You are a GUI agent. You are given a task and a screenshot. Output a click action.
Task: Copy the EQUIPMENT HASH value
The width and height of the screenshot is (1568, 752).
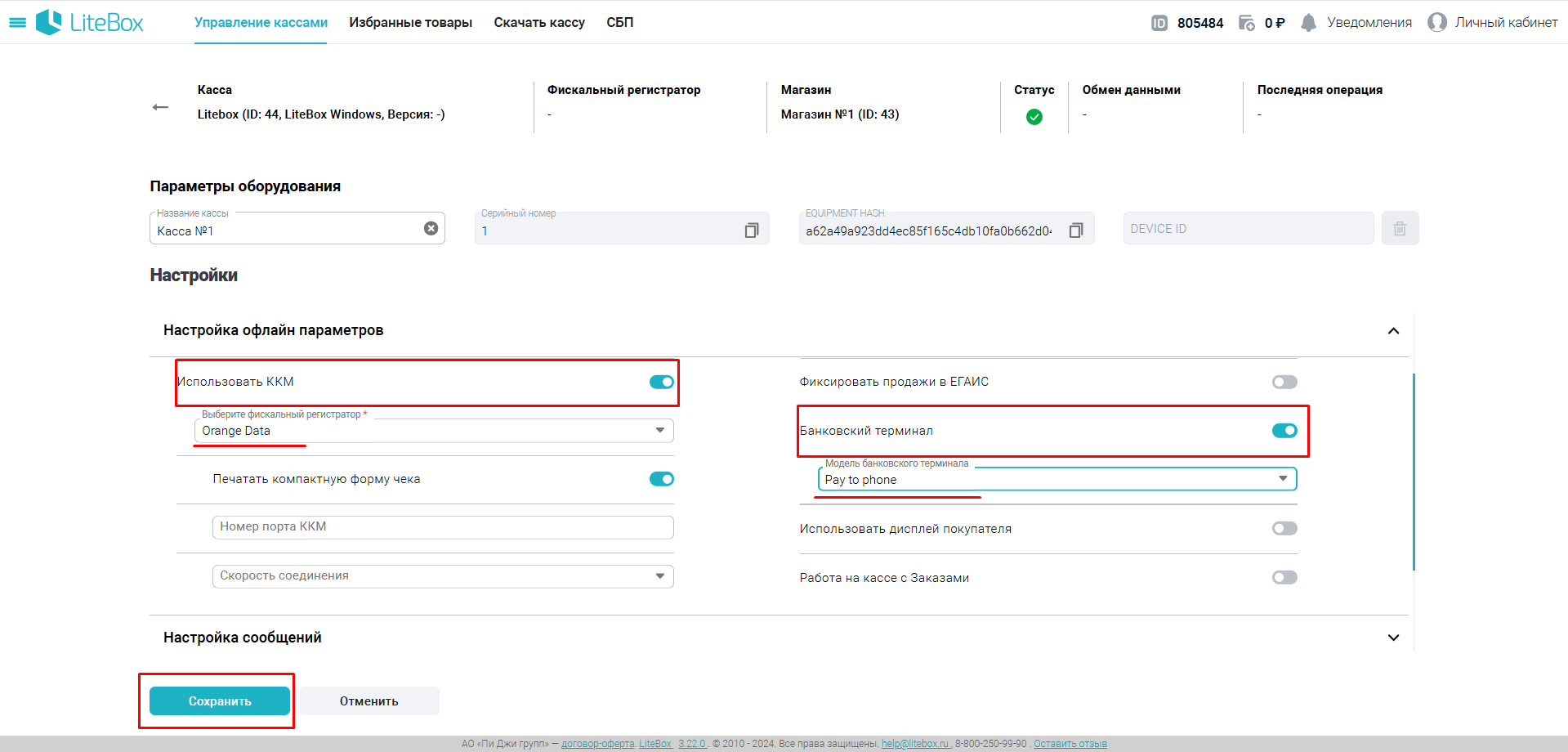coord(1075,231)
